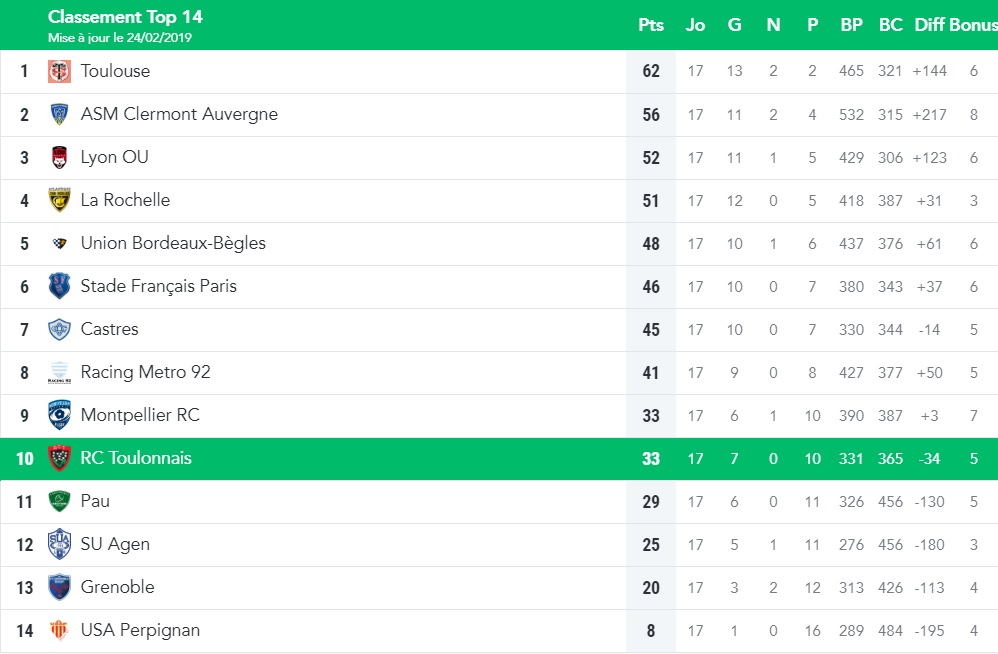998x654 pixels.
Task: Click the Lyon OU team logo
Action: pyautogui.click(x=59, y=157)
